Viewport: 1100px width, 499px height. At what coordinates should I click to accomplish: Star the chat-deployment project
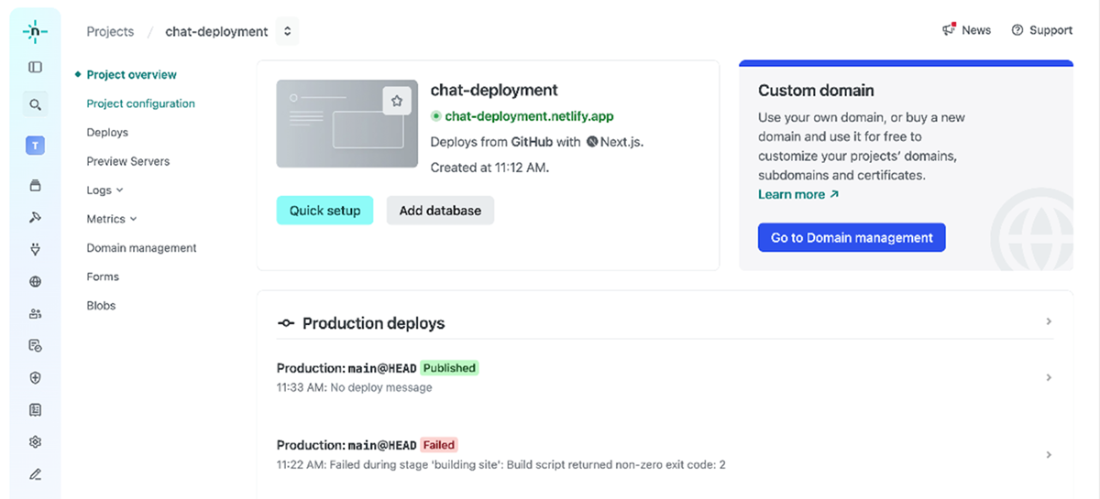tap(397, 101)
